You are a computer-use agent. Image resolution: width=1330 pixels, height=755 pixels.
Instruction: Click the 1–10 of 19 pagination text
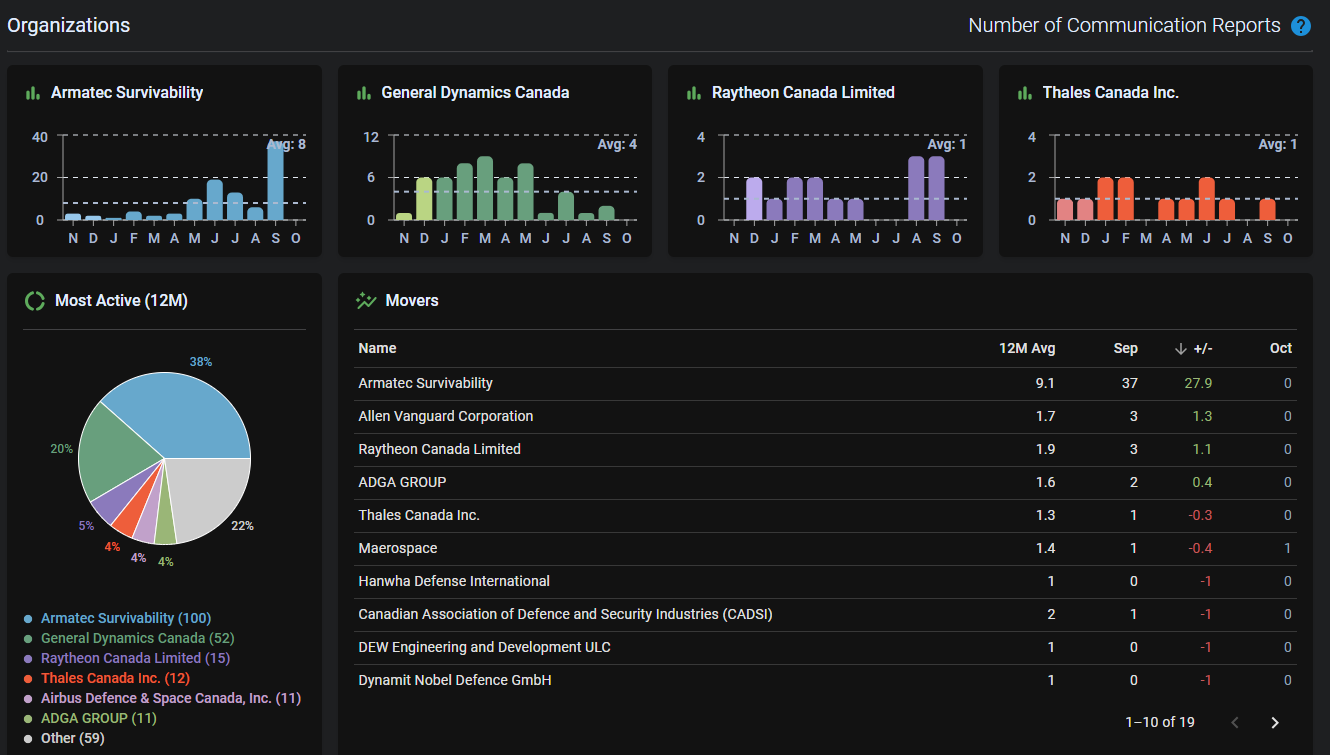(x=1160, y=722)
